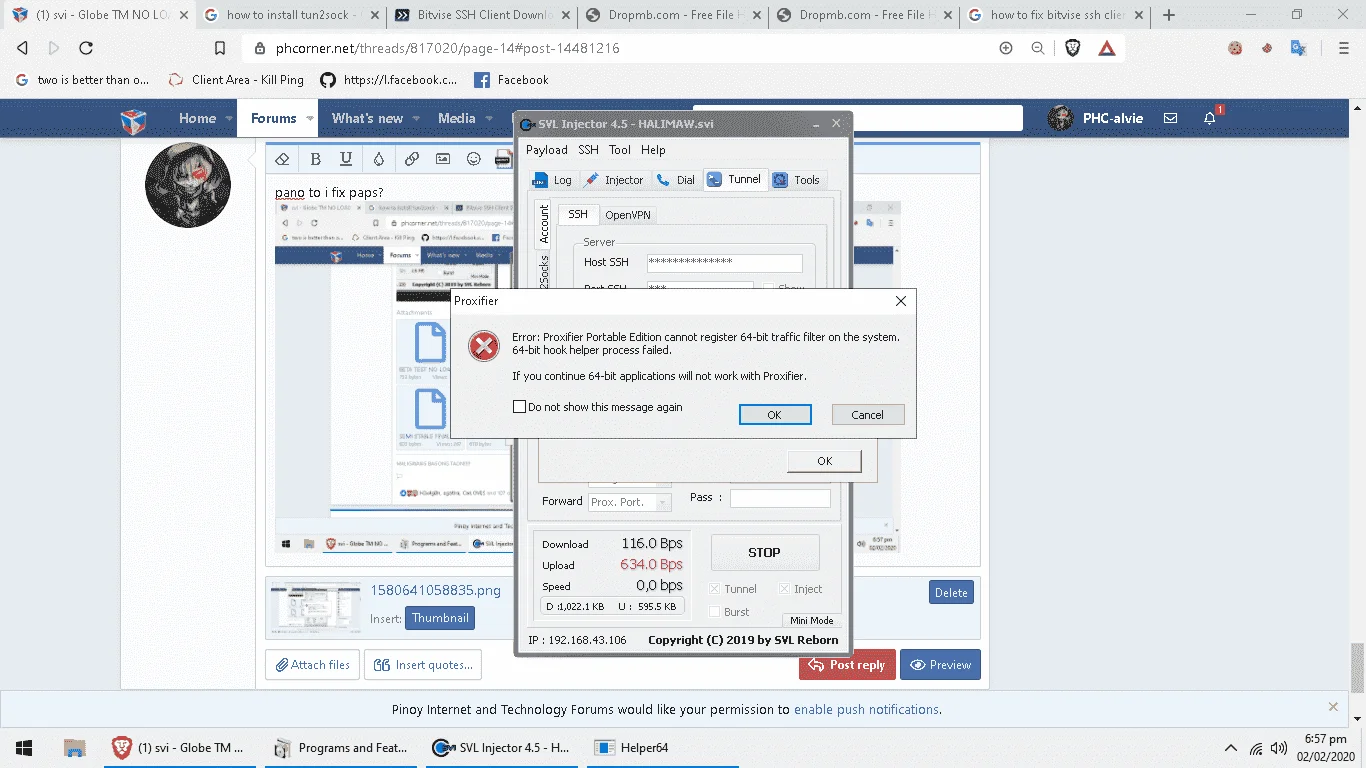Screen dimensions: 1366x768
Task: Open a new browser tab
Action: pos(1169,15)
